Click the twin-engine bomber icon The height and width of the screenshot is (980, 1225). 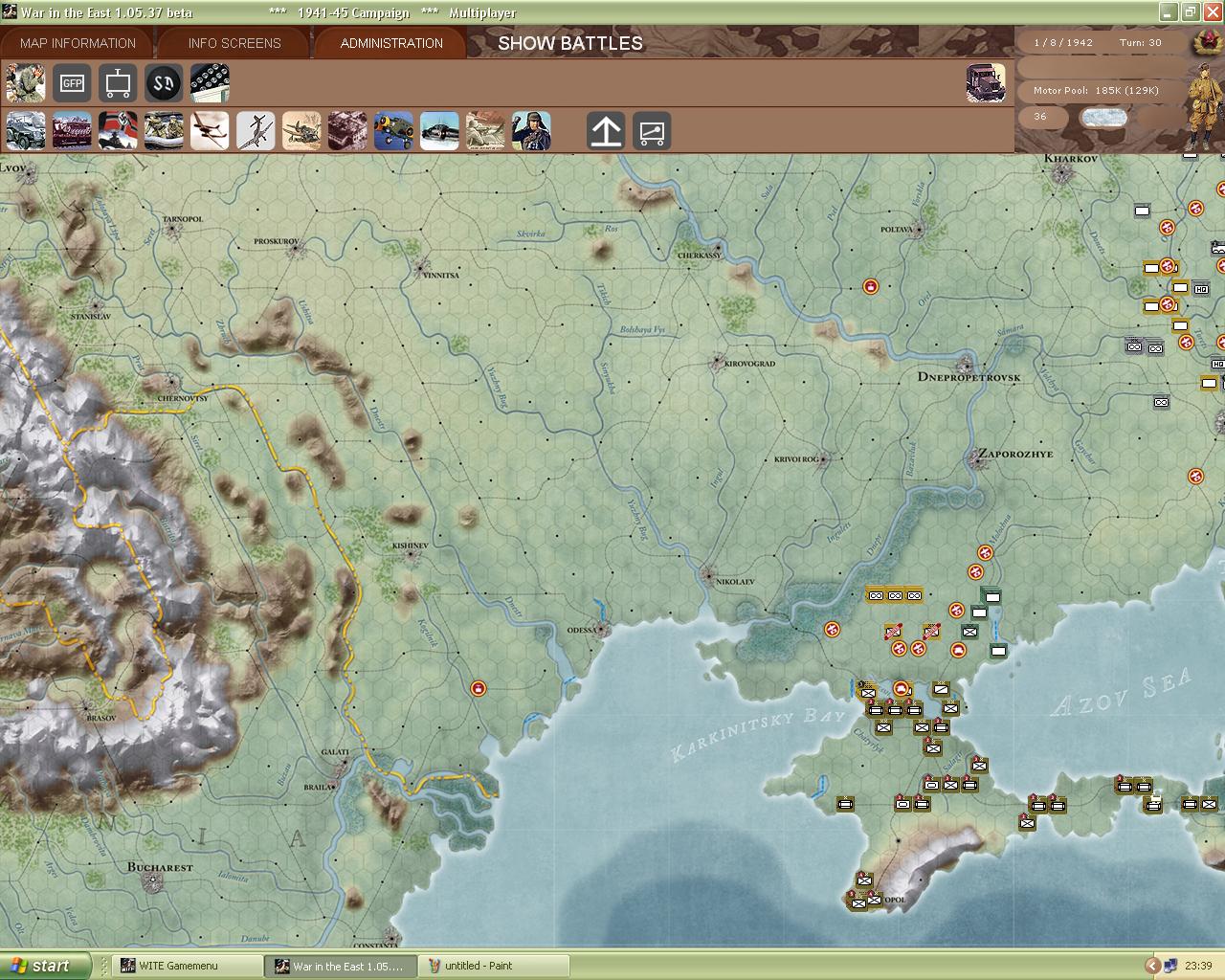210,131
